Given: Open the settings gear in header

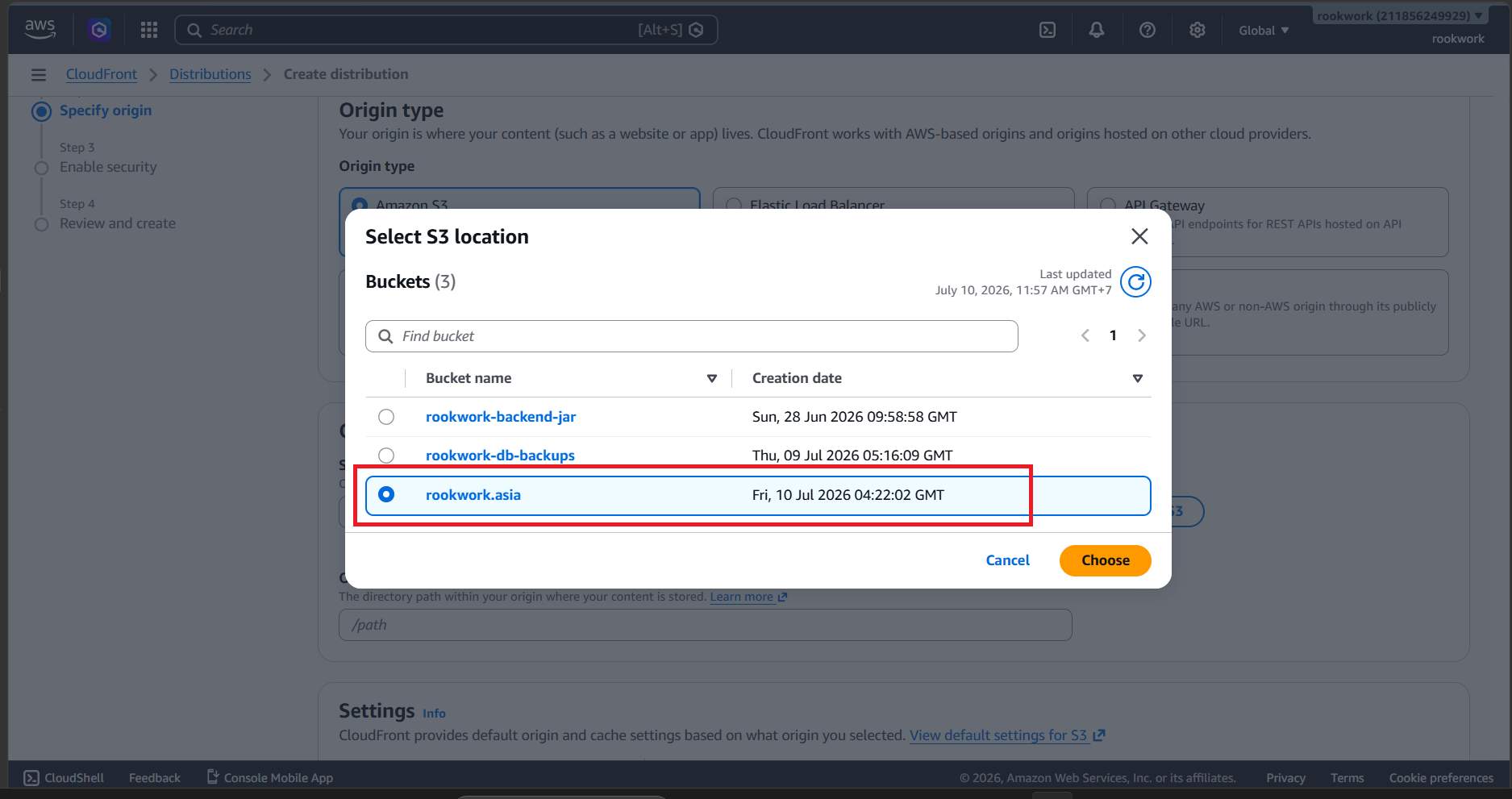Looking at the screenshot, I should 1198,30.
